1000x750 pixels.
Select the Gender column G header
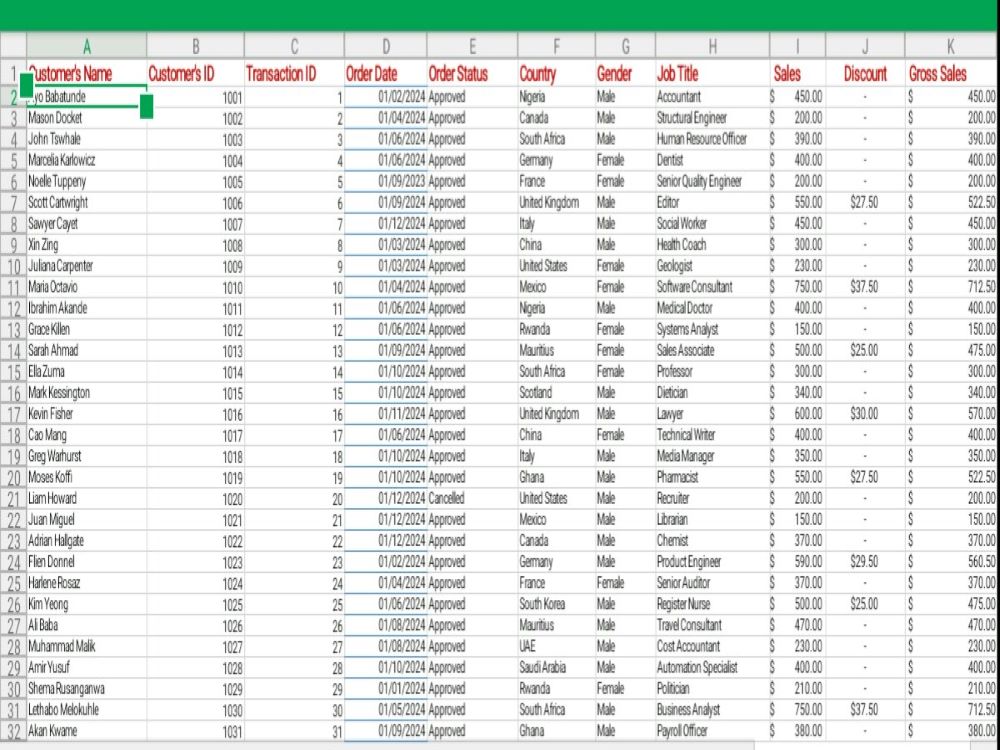point(624,45)
